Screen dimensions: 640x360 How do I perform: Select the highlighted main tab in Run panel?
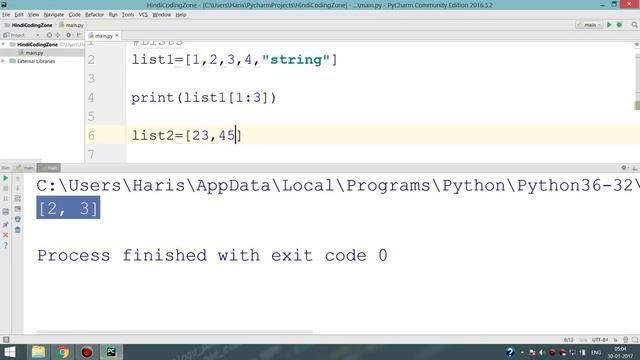[49, 168]
